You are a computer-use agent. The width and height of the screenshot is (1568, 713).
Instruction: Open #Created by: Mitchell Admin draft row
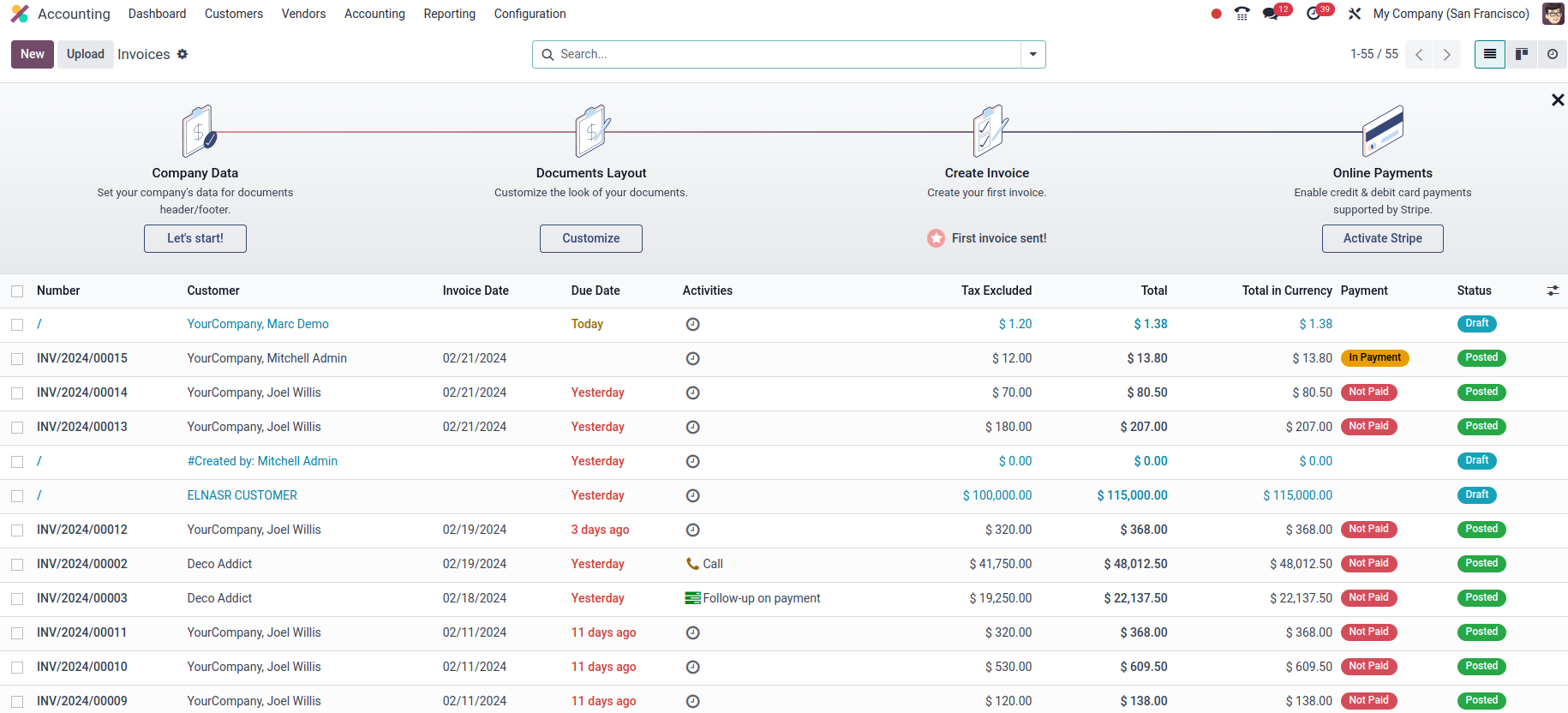pyautogui.click(x=262, y=461)
